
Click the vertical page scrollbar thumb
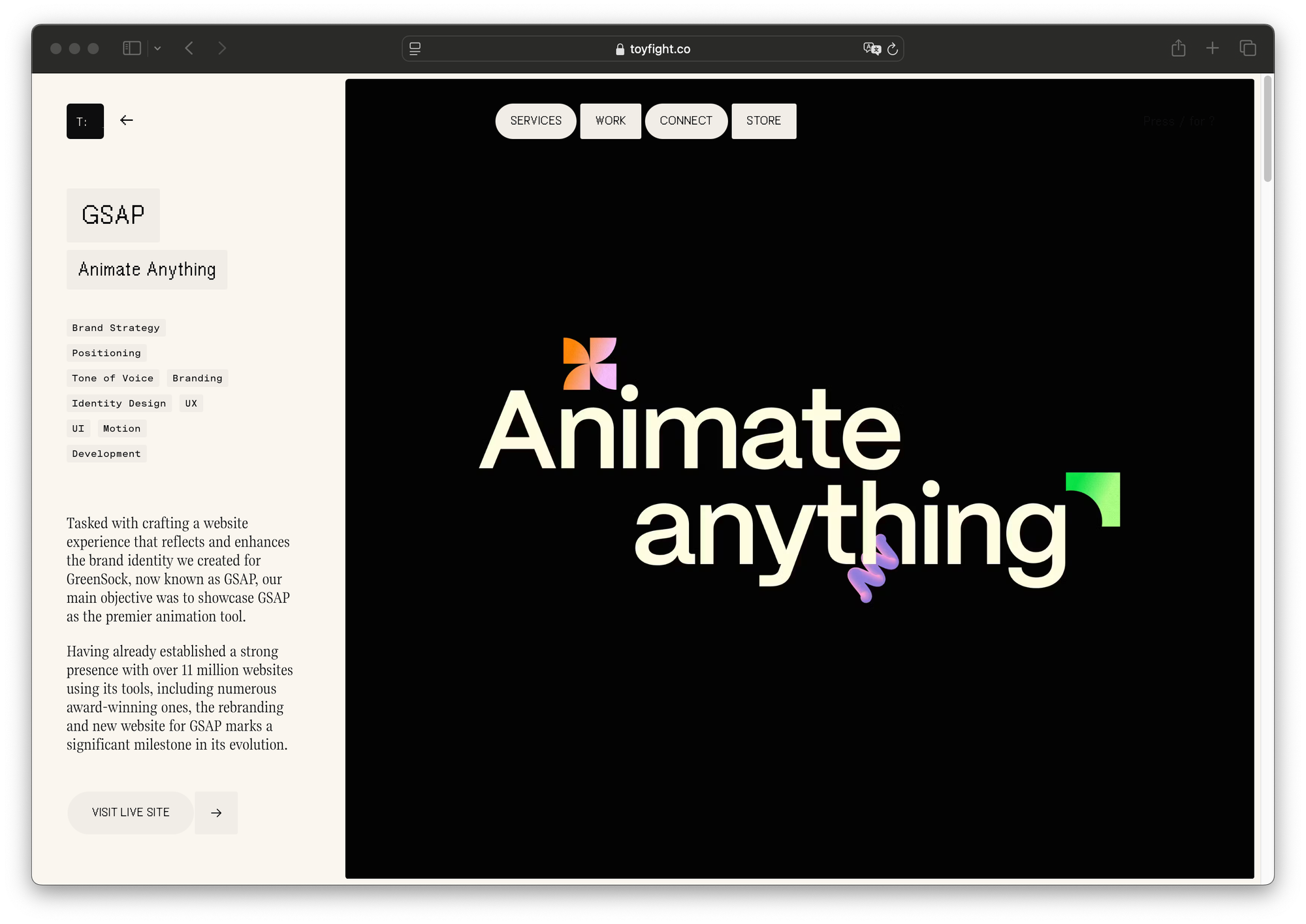pos(1267,129)
